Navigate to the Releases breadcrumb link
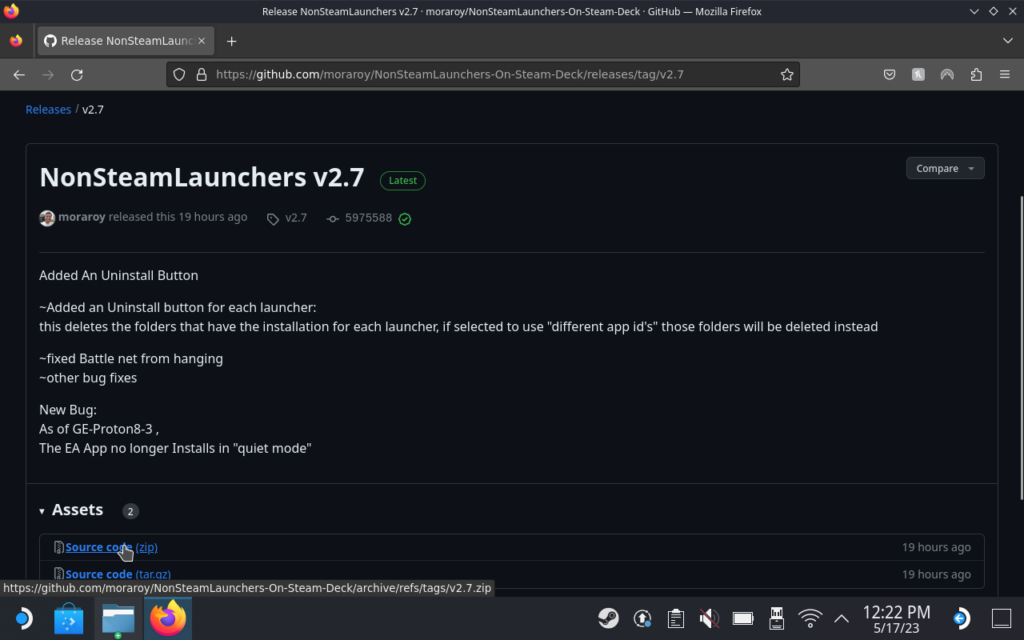1024x640 pixels. point(48,109)
